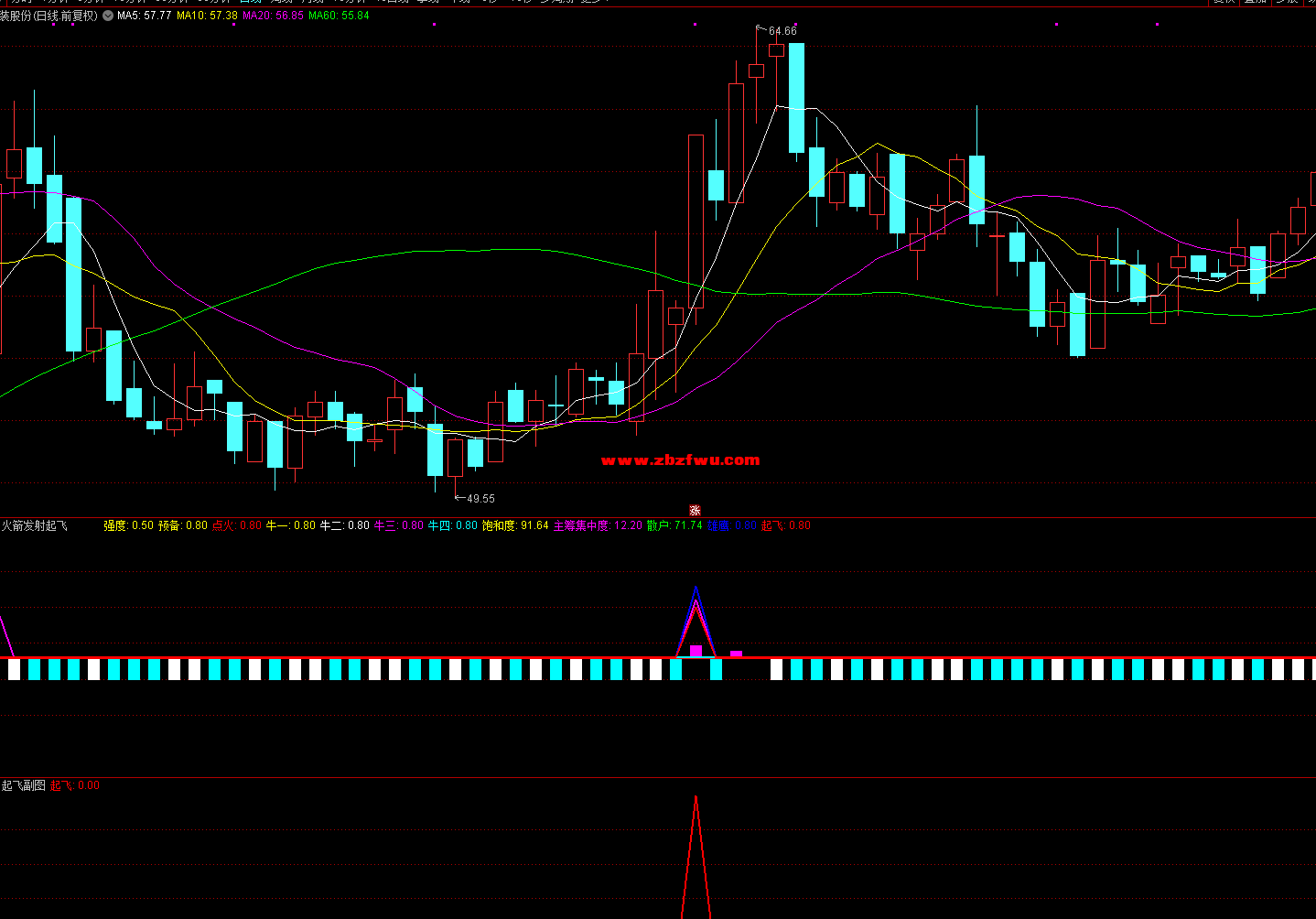Click the blue spike peak in the rocket indicator
Viewport: 1316px width, 919px height.
696,589
